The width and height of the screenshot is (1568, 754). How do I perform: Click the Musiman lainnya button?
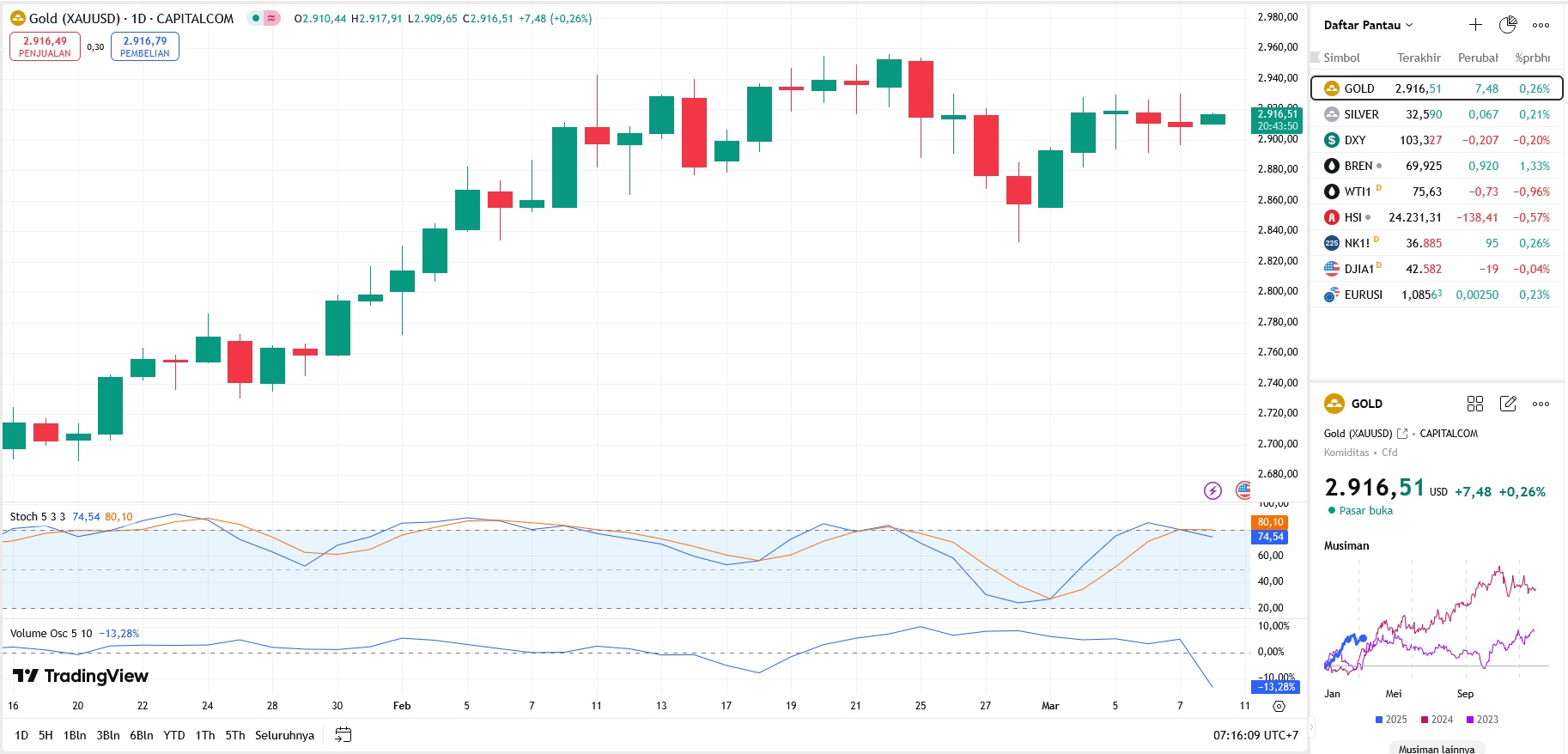pyautogui.click(x=1437, y=749)
